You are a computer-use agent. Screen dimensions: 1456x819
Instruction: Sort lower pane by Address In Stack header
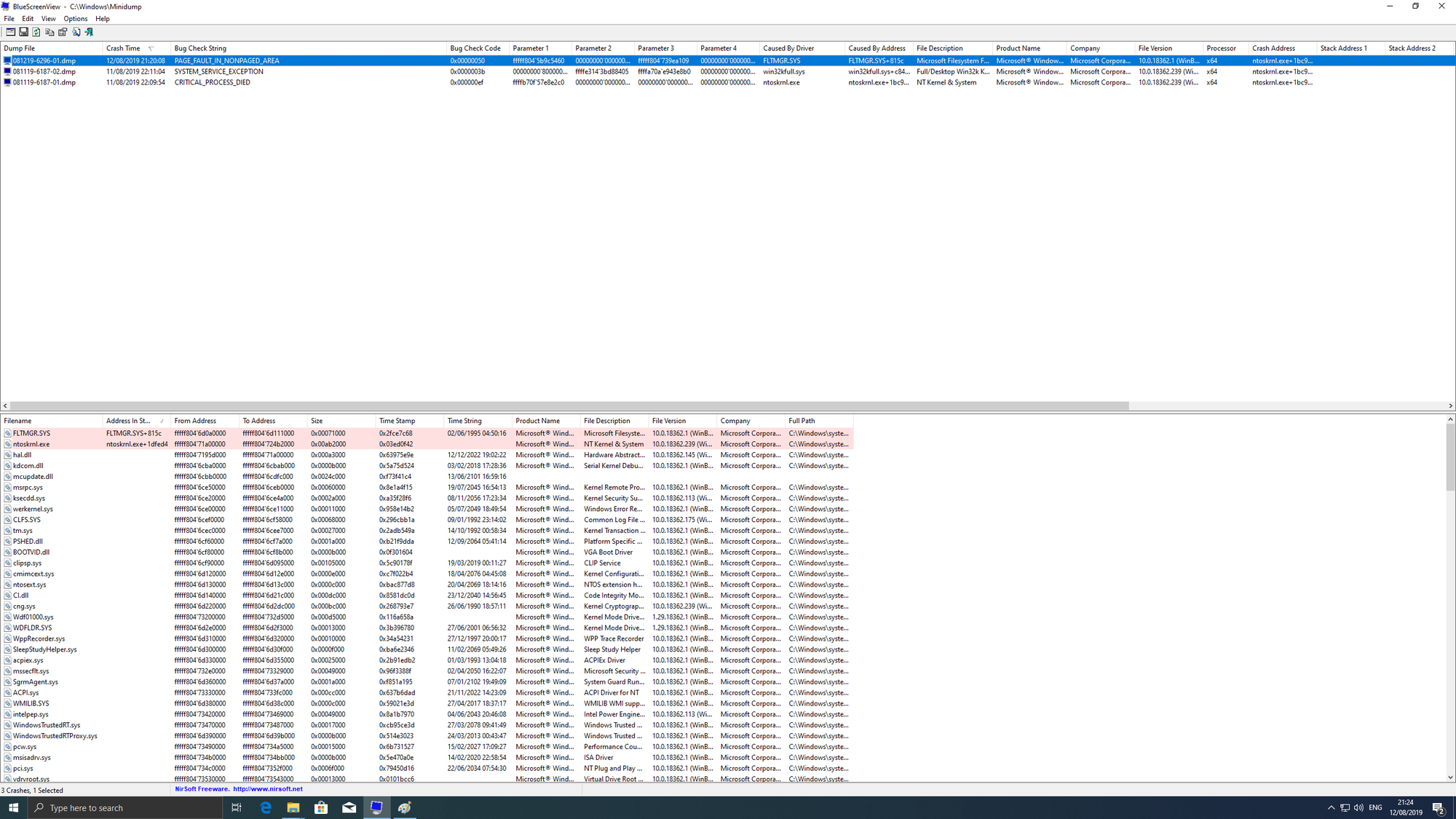[136, 421]
